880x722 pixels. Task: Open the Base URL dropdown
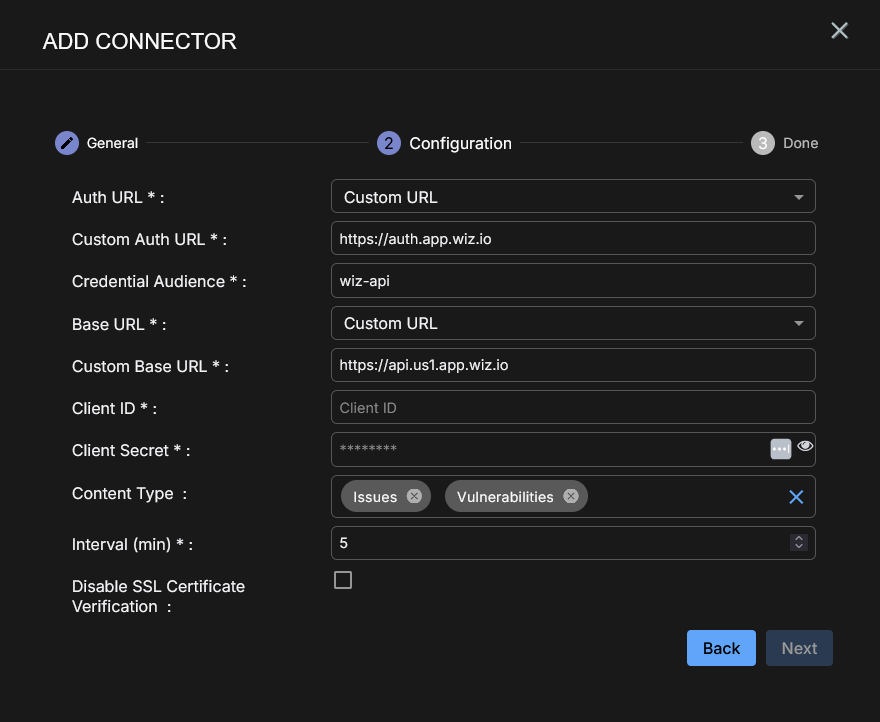pyautogui.click(x=573, y=323)
